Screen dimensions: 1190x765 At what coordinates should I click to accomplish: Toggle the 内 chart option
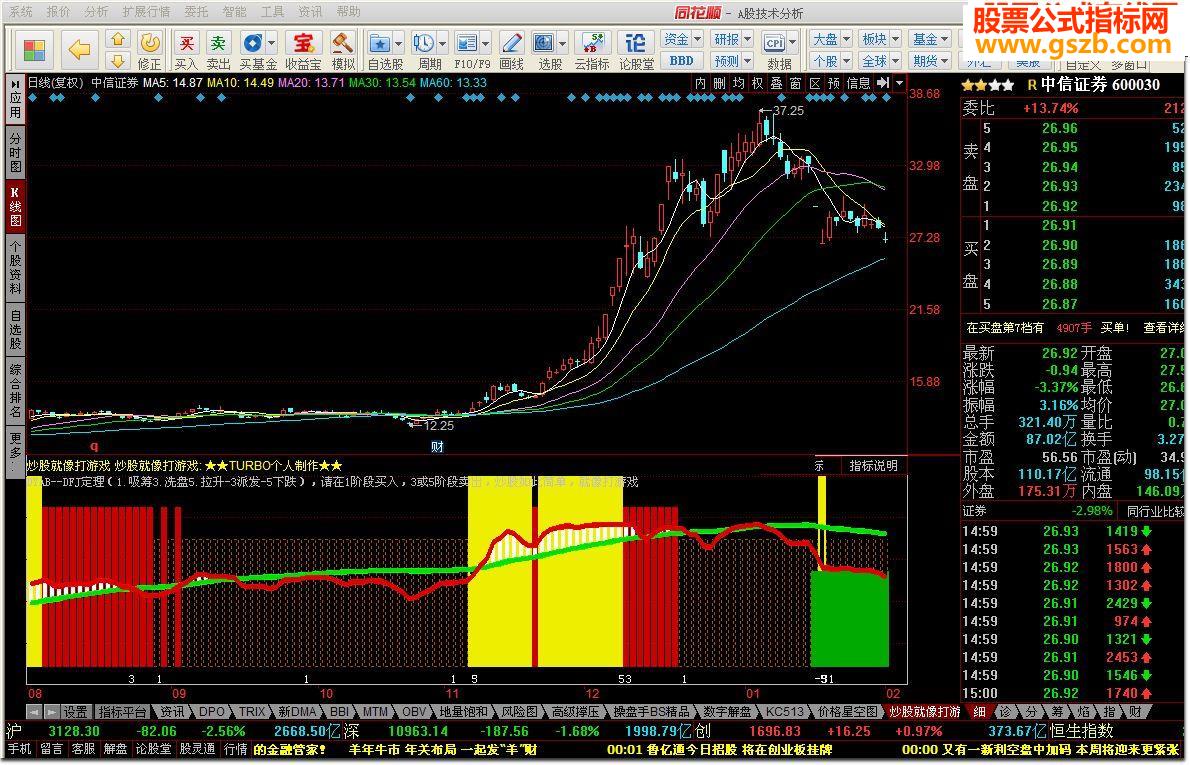pos(700,83)
